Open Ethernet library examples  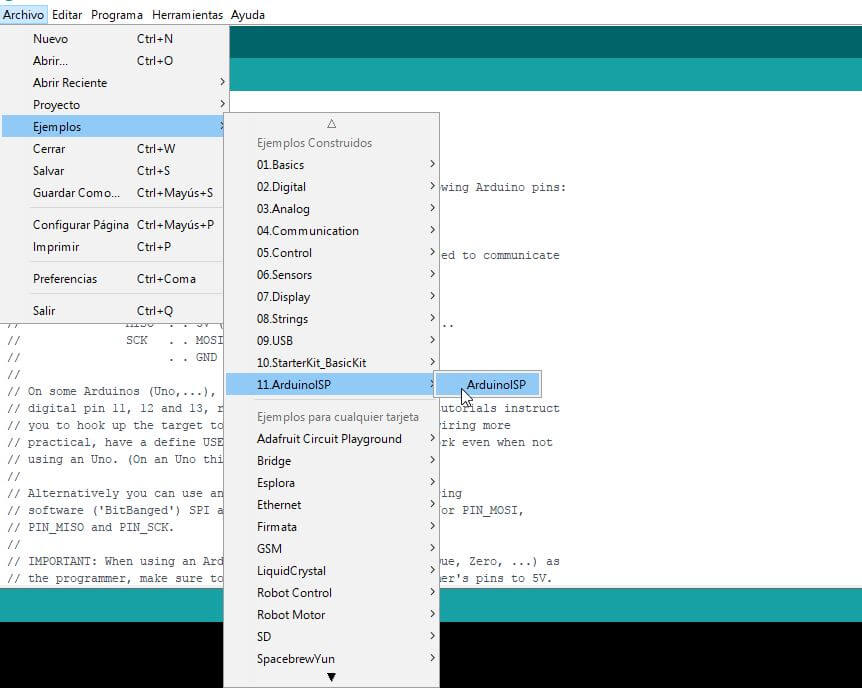(331, 505)
